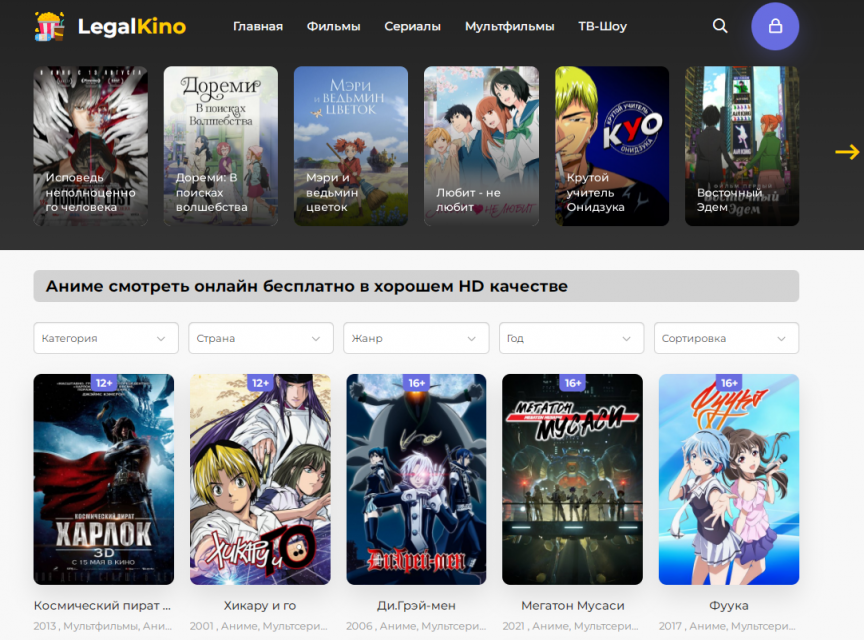Select the Фуука poster thumbnail

tap(728, 480)
